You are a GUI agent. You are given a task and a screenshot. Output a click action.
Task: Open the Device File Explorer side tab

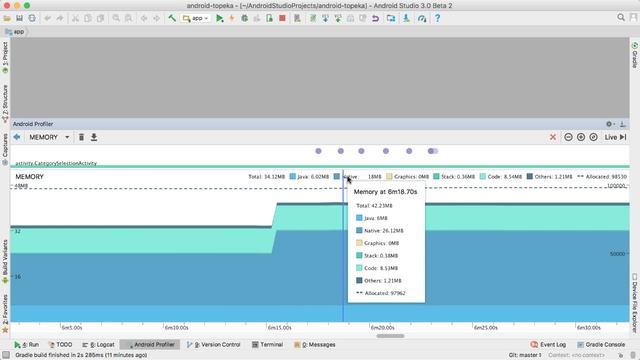635,303
